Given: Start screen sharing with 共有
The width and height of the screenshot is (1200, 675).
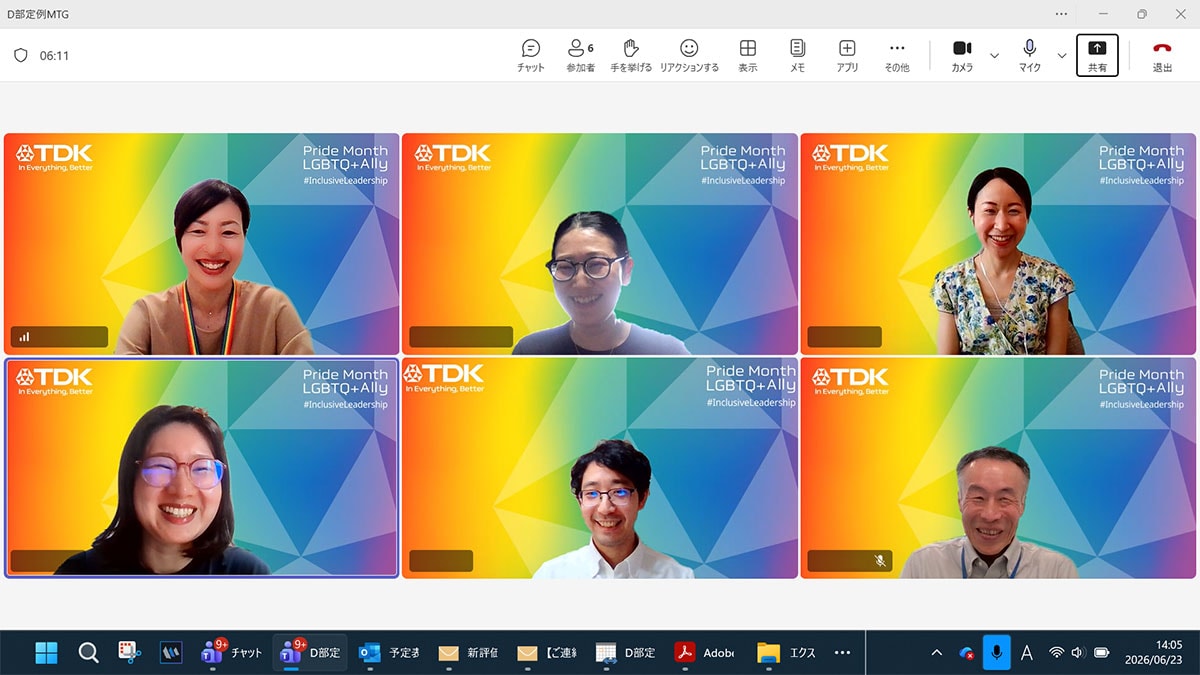Looking at the screenshot, I should 1097,56.
